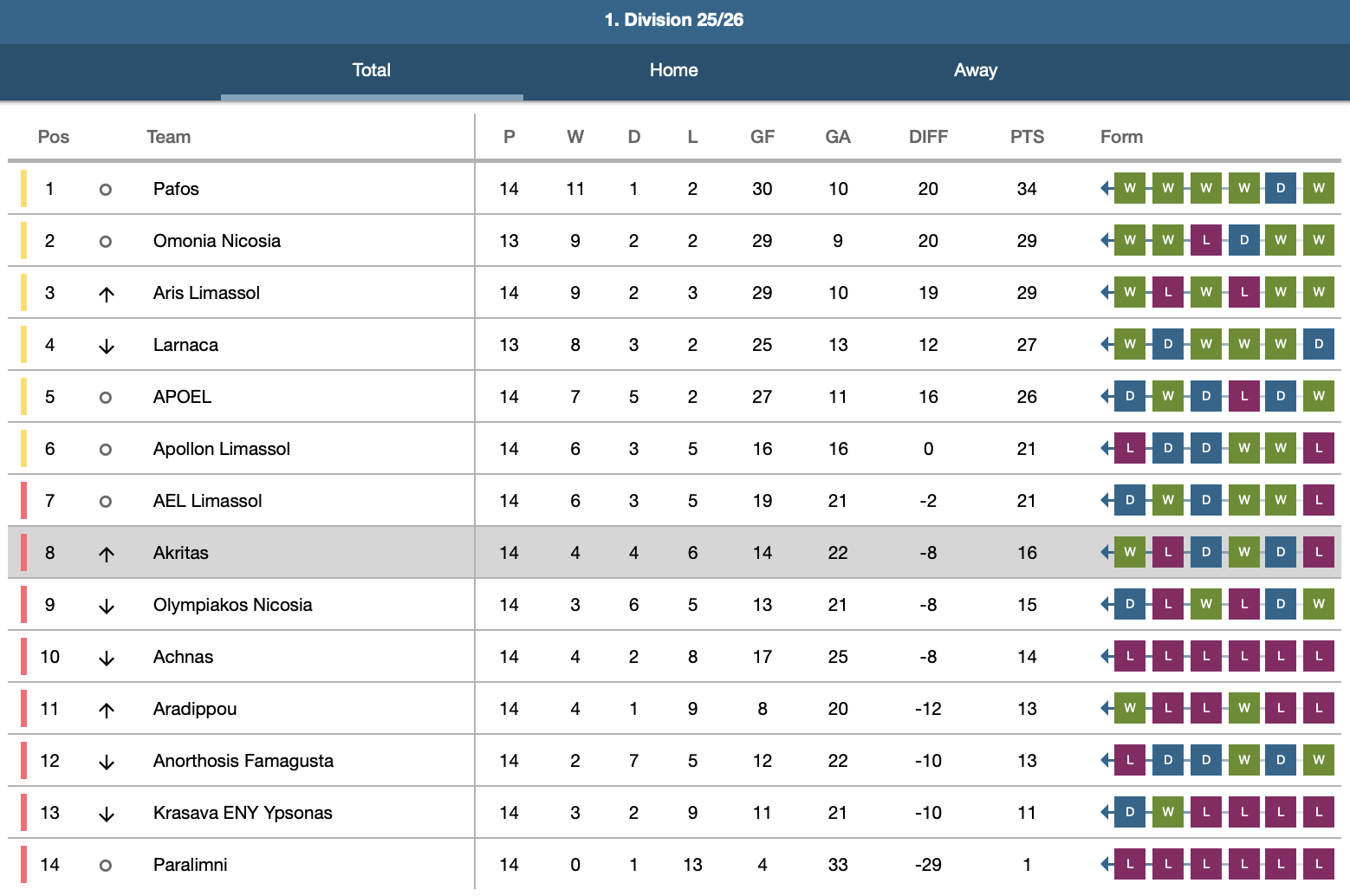Viewport: 1350px width, 896px height.
Task: Open the APOEL team link
Action: tap(182, 397)
